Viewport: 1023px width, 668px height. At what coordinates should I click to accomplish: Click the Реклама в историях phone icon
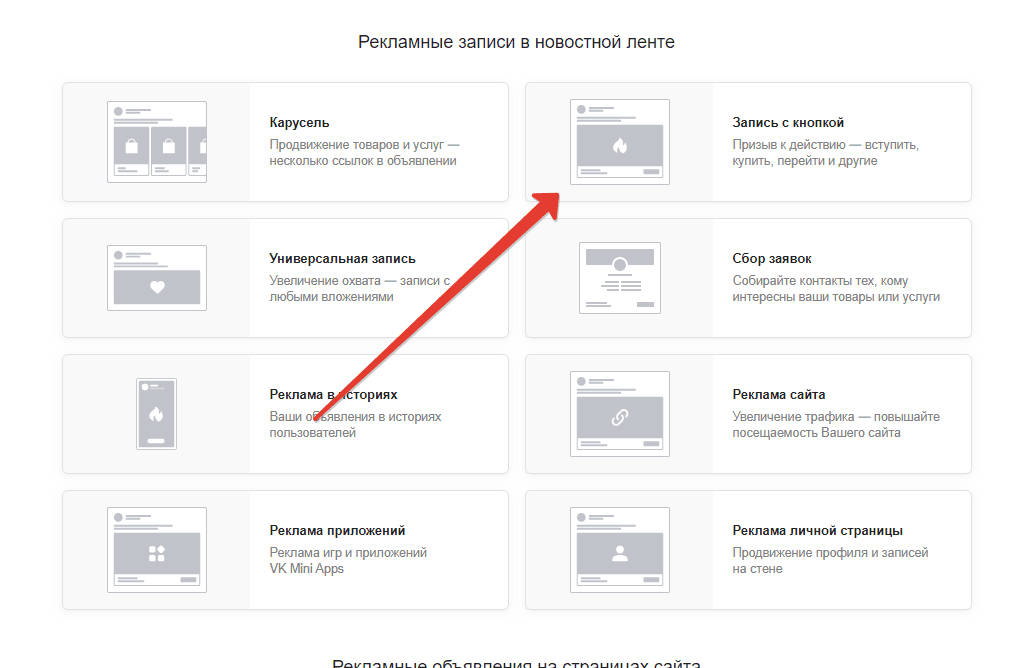coord(157,414)
